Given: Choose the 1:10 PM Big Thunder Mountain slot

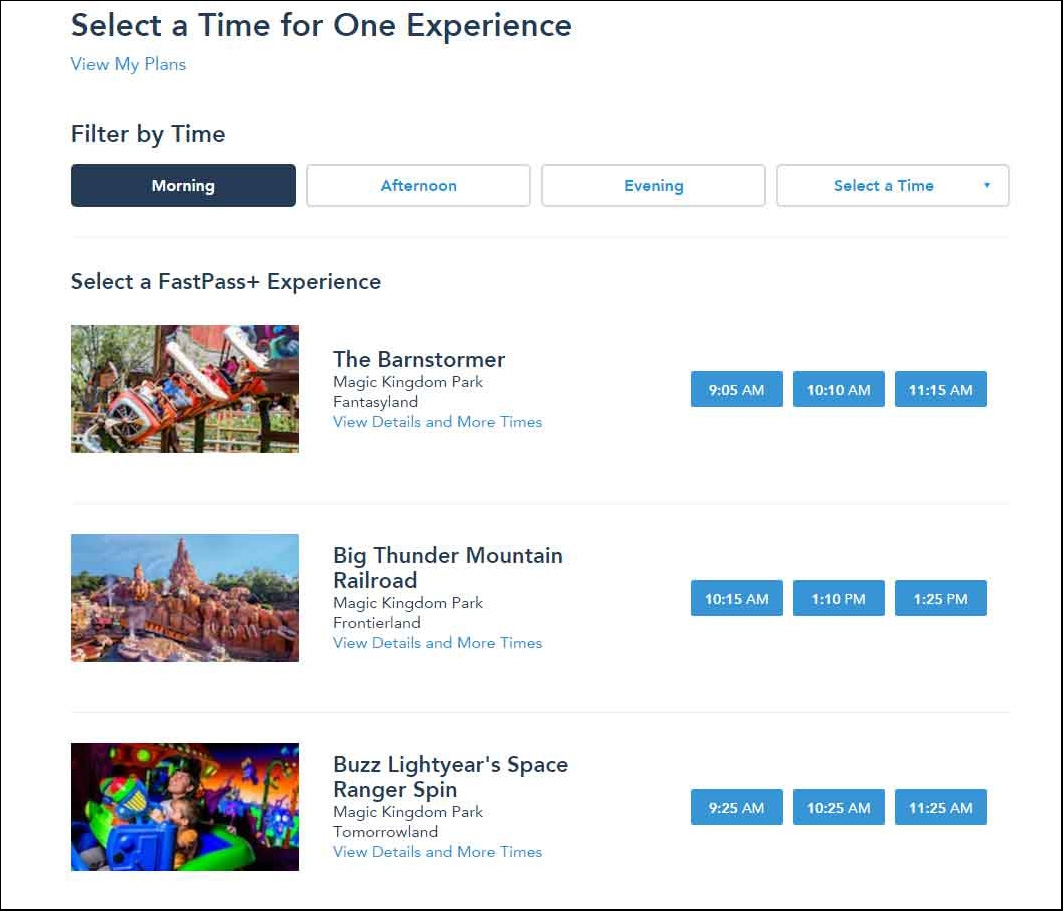Looking at the screenshot, I should (838, 597).
